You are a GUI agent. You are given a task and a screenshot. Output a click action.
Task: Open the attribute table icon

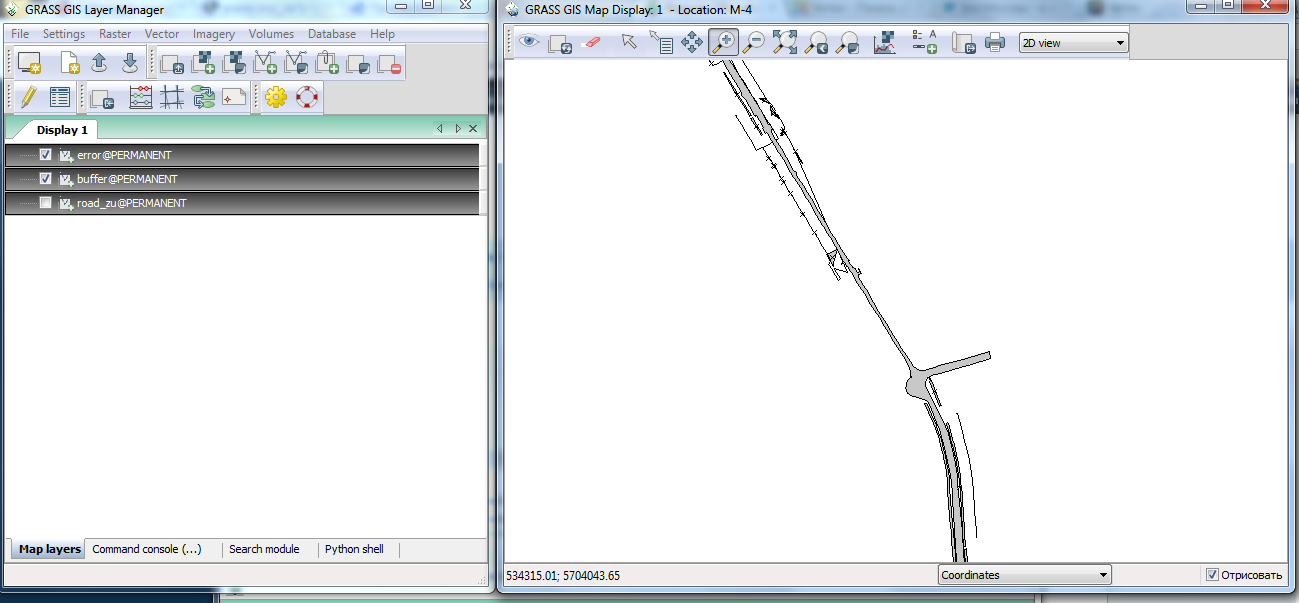[x=60, y=98]
